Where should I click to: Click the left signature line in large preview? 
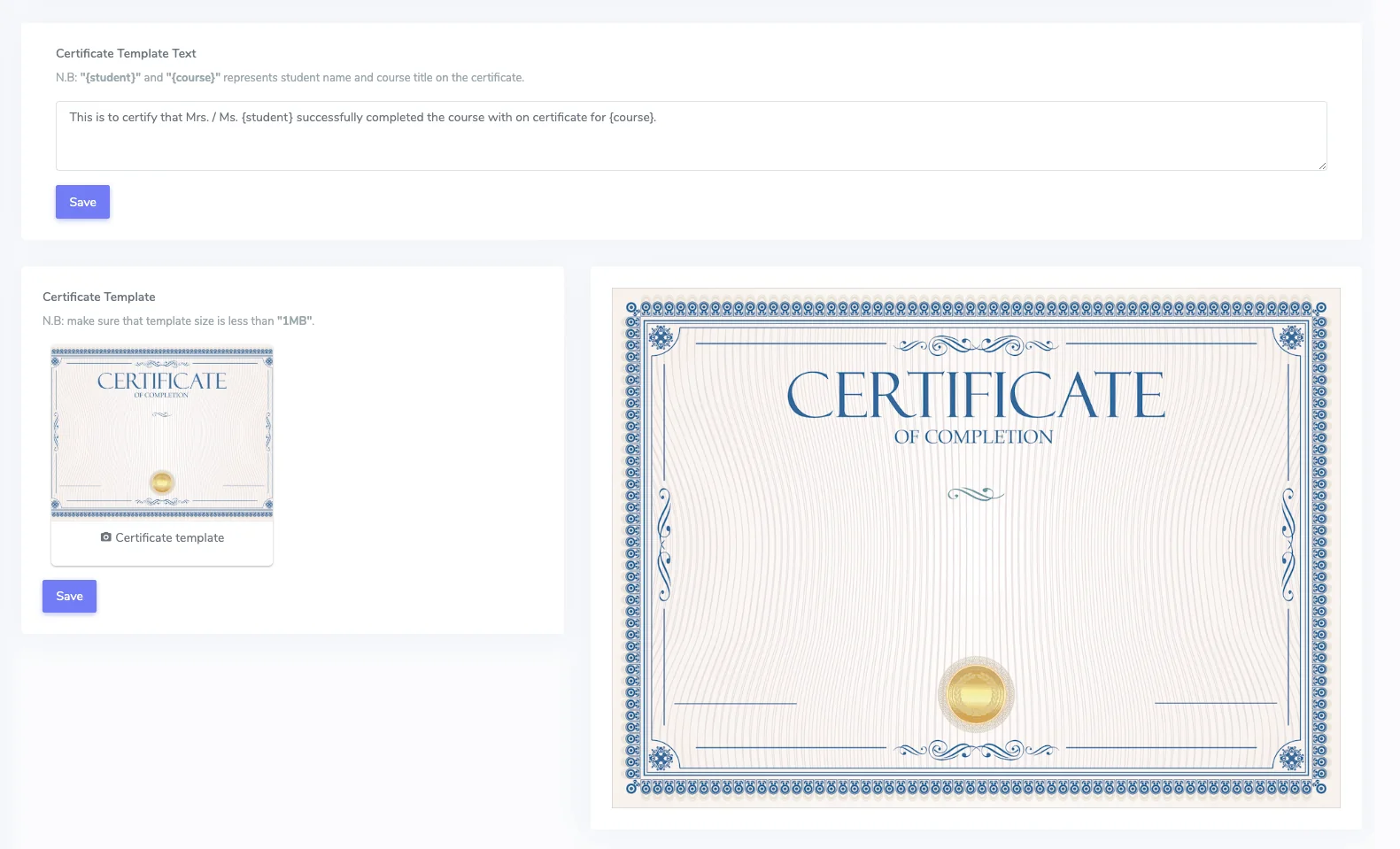735,703
